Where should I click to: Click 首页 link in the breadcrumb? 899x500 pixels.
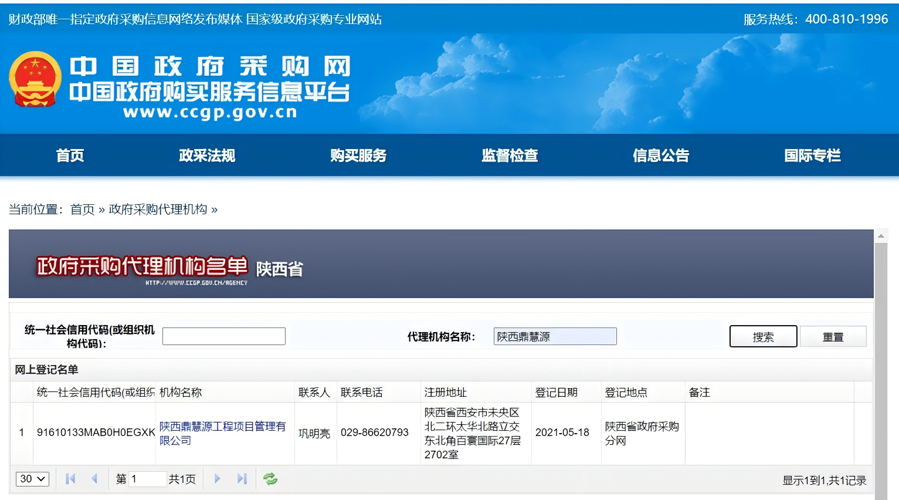tap(81, 209)
